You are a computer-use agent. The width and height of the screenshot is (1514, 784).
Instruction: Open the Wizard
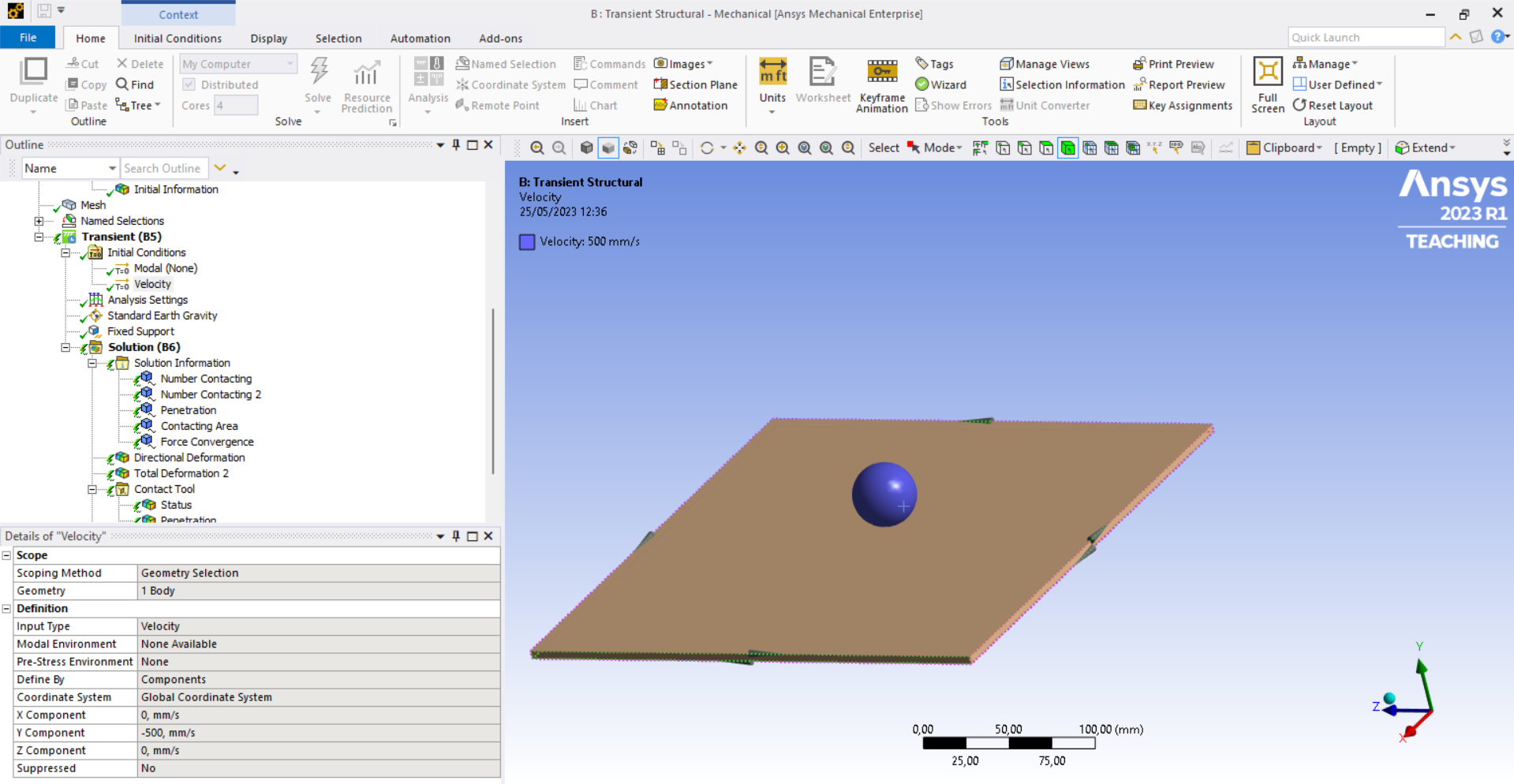(x=940, y=84)
